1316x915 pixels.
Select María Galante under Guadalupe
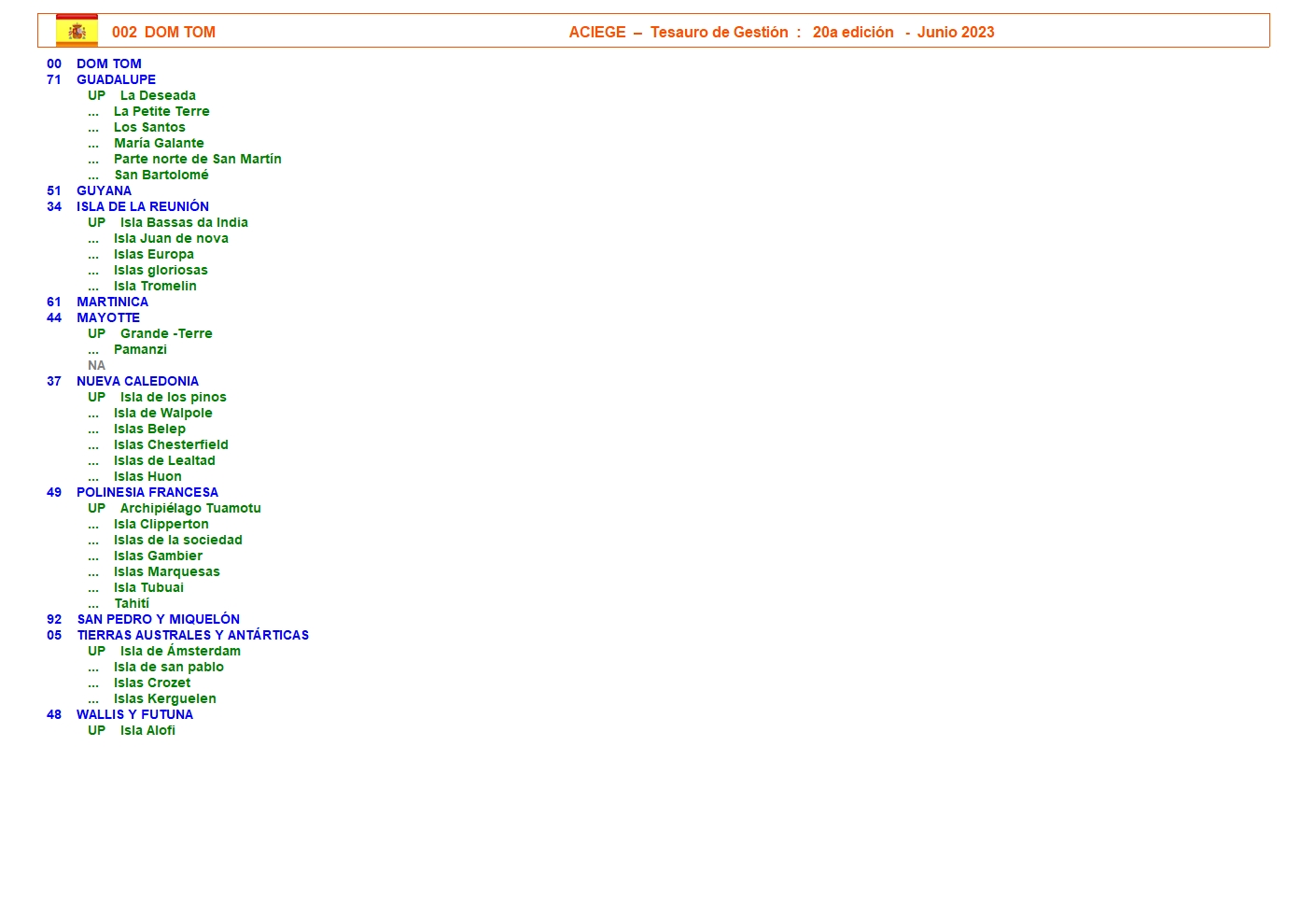pos(159,143)
